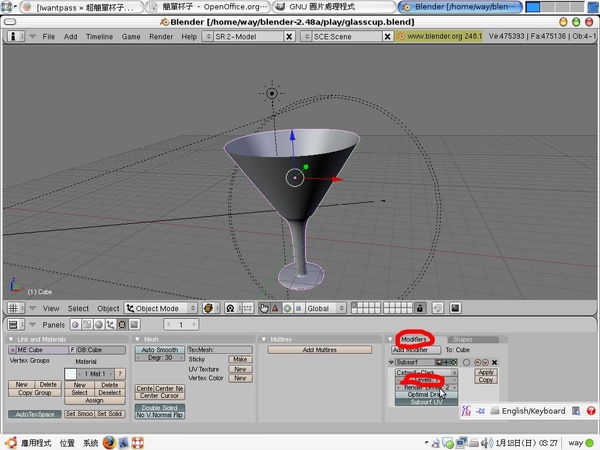Click the Render Levels: 2 field
The height and width of the screenshot is (450, 600).
[x=426, y=387]
